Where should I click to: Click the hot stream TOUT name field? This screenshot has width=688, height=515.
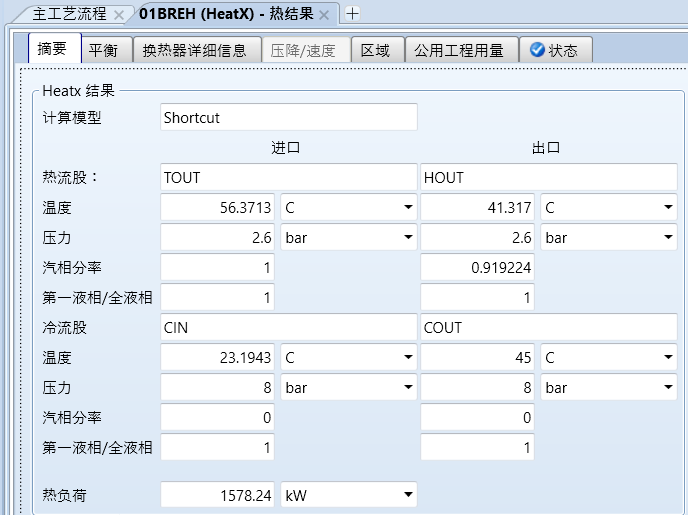(x=288, y=178)
